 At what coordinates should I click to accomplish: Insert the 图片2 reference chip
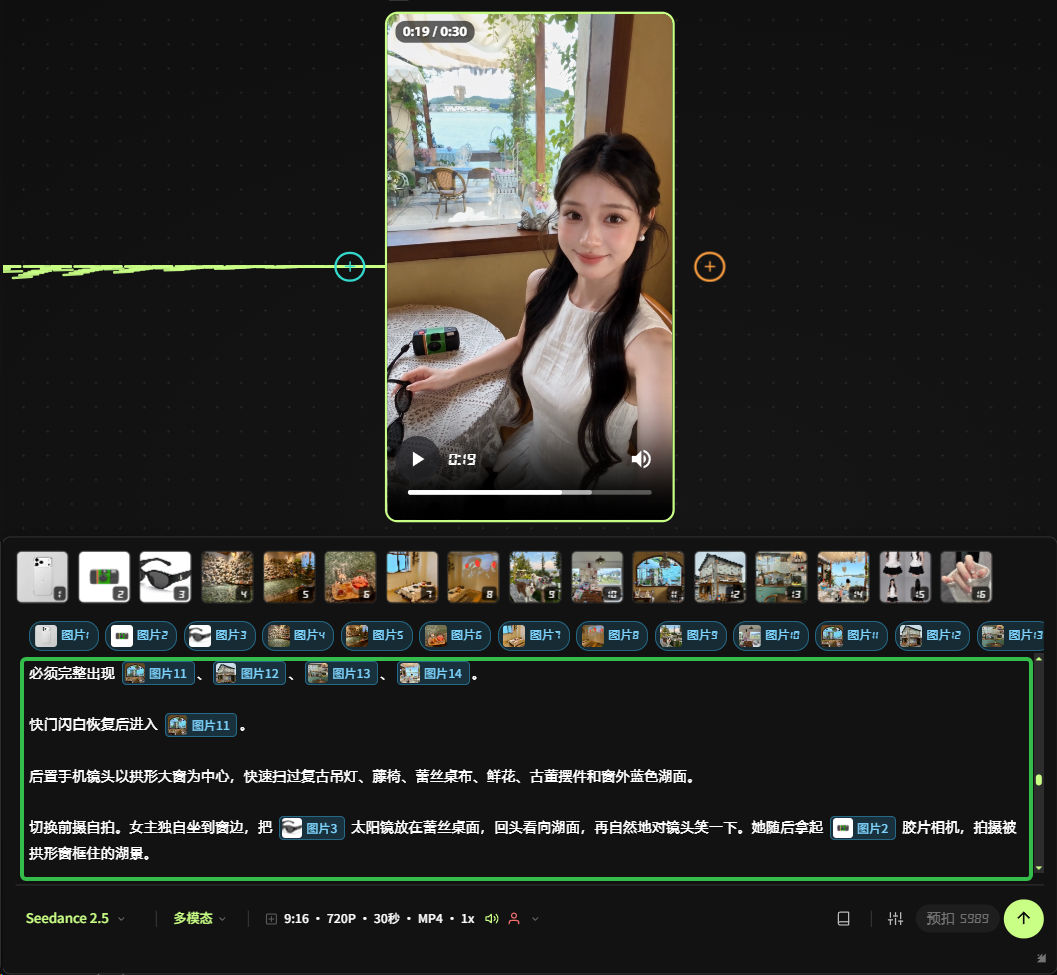point(141,635)
